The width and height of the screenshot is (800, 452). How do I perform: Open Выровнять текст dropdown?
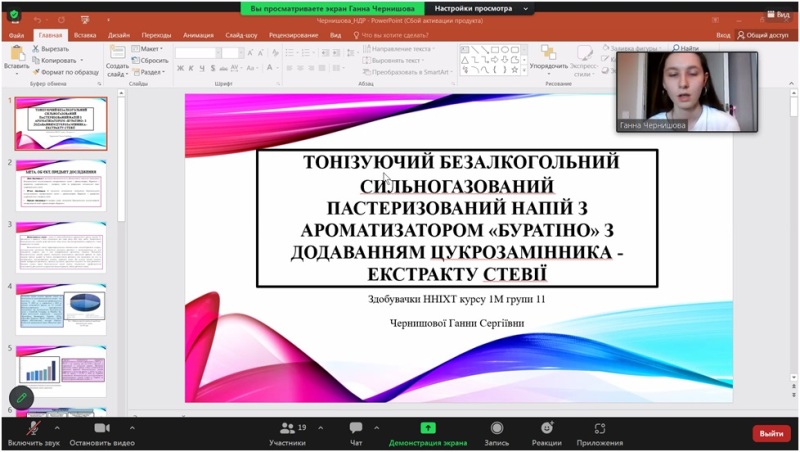[x=393, y=60]
